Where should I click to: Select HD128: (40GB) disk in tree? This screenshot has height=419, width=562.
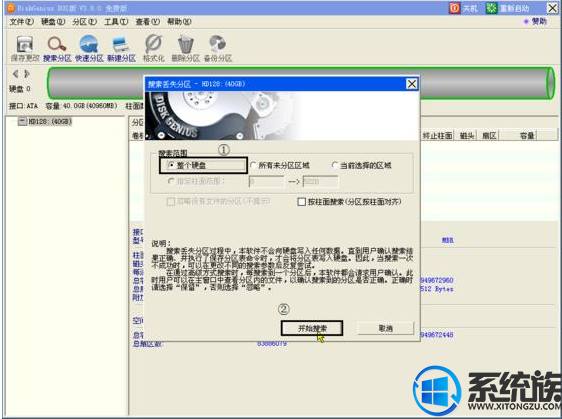[50, 122]
